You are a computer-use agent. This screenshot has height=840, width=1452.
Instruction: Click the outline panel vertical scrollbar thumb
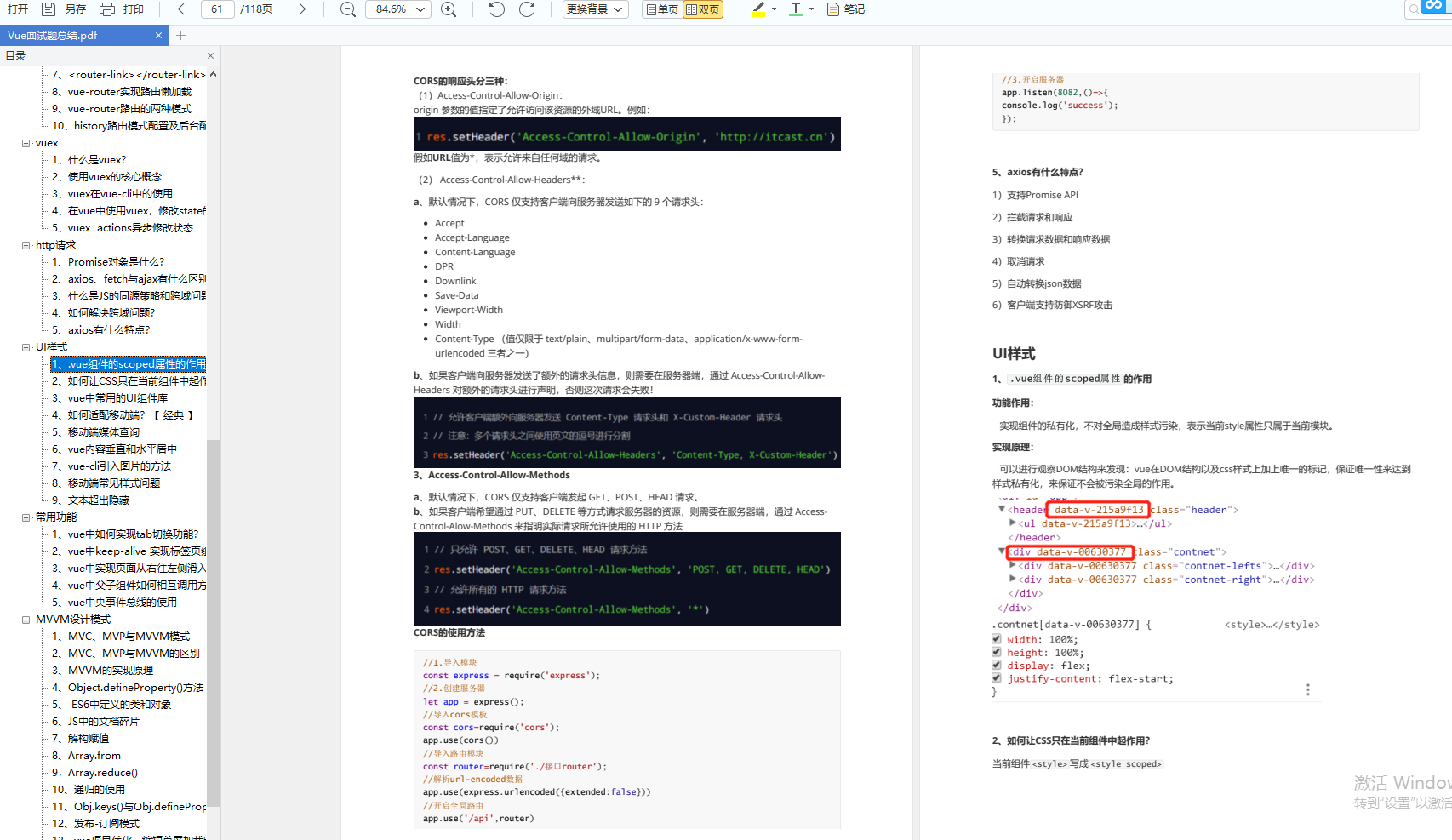pyautogui.click(x=213, y=623)
